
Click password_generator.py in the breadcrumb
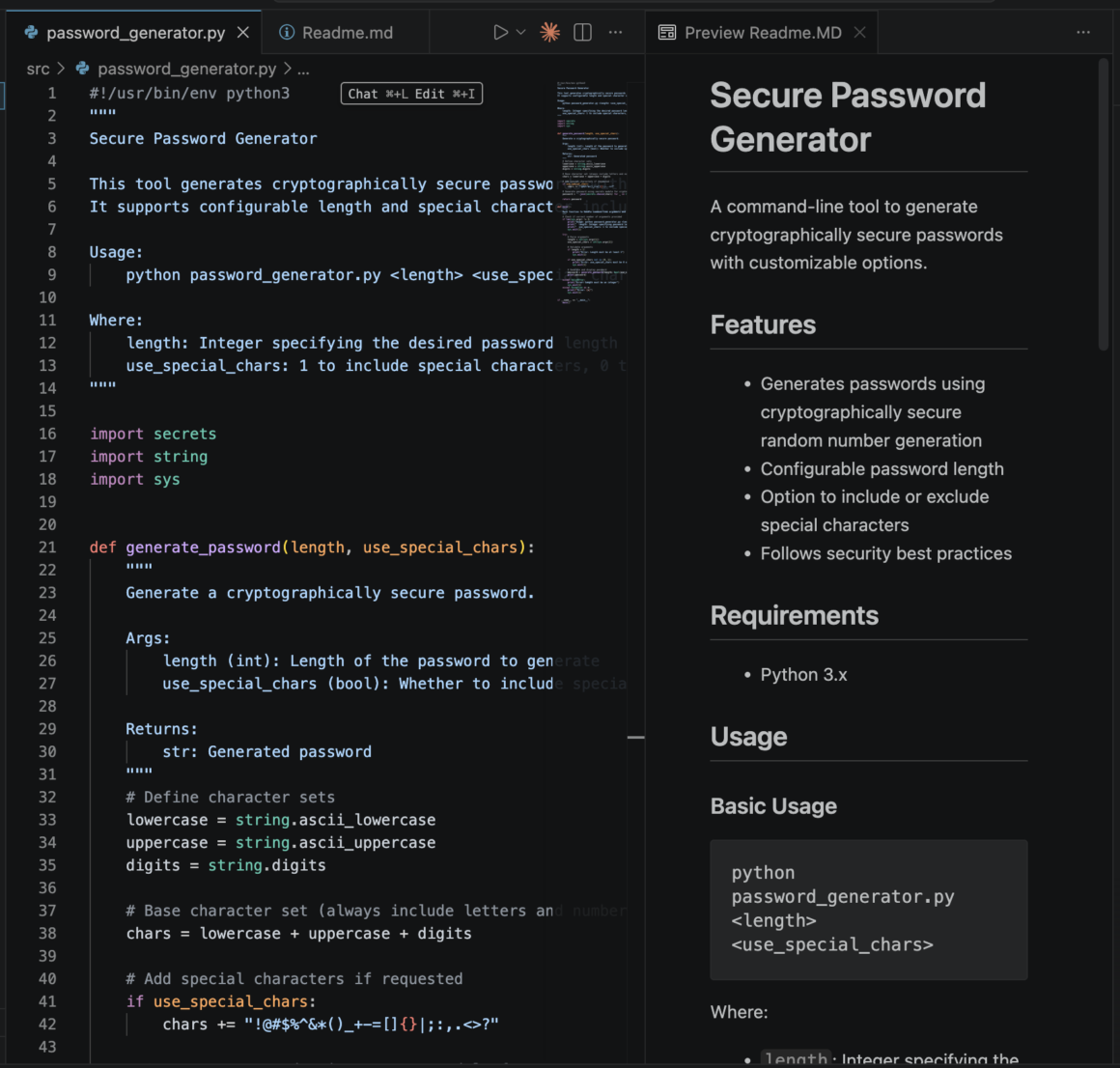coord(186,70)
